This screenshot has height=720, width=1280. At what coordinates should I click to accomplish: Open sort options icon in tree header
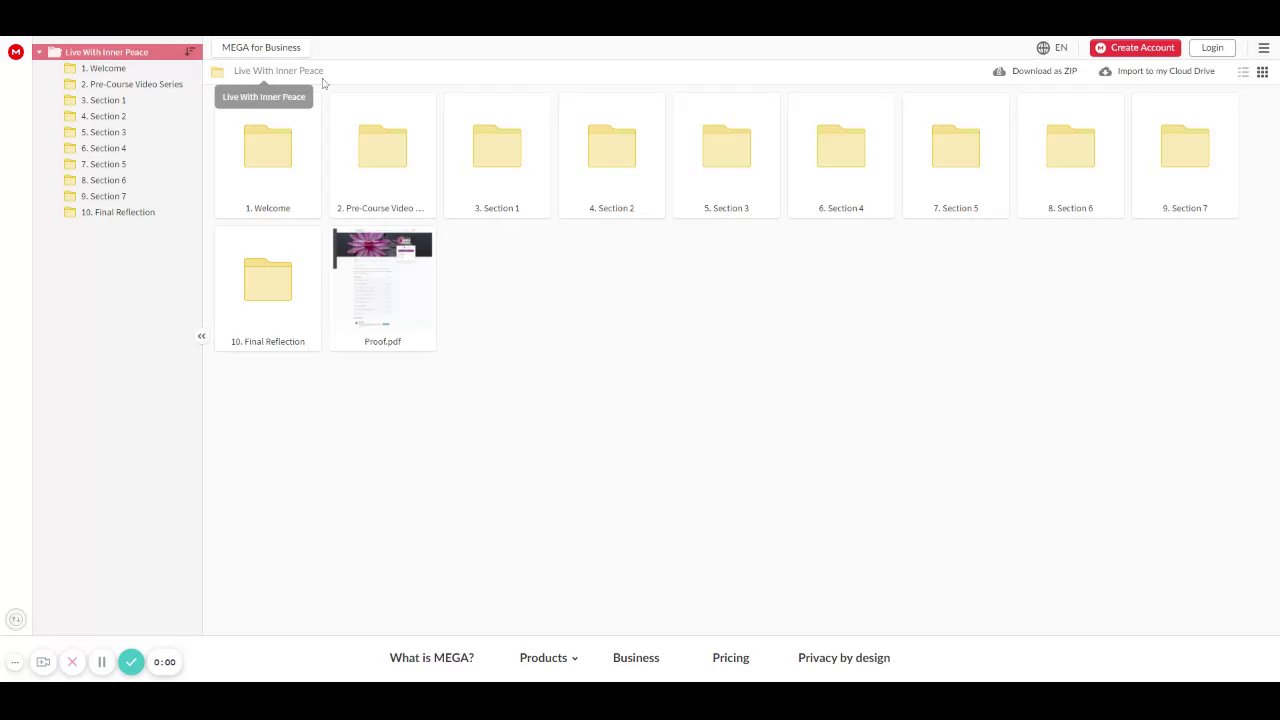point(190,52)
